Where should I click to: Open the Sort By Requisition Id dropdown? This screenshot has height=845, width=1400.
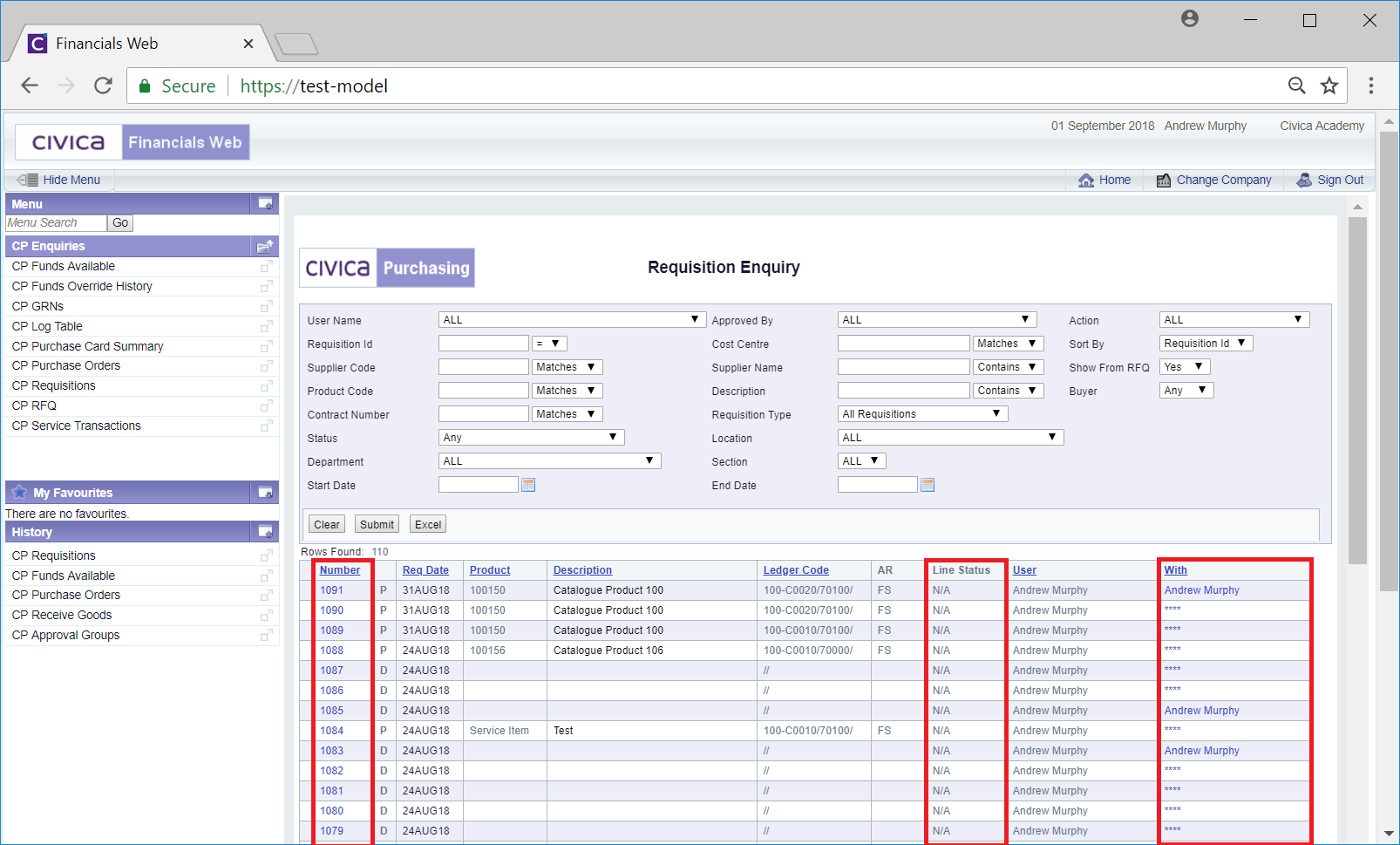pyautogui.click(x=1206, y=344)
